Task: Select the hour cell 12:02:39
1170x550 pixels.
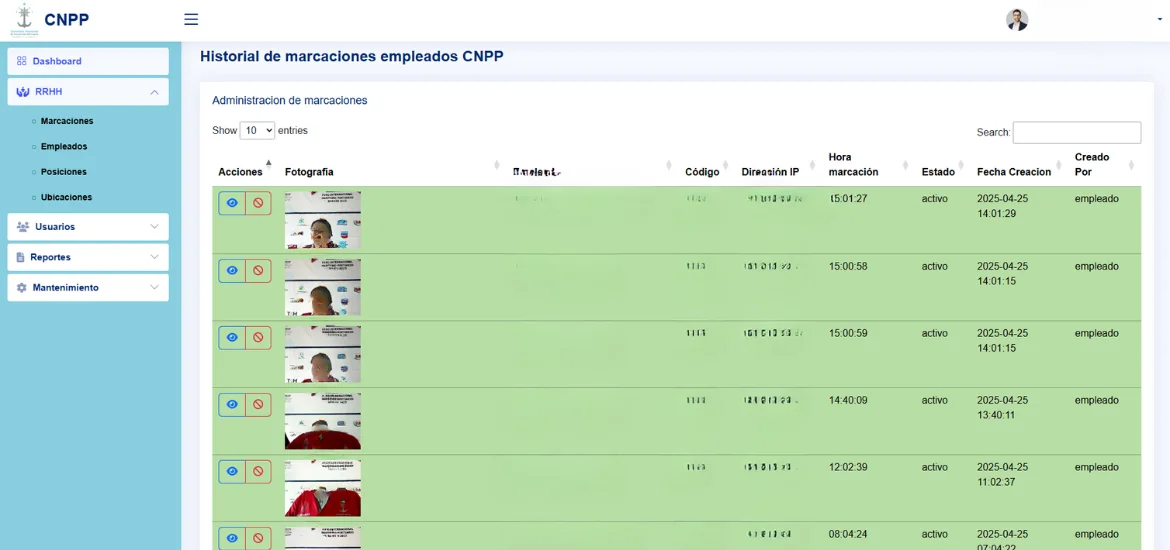Action: click(848, 467)
